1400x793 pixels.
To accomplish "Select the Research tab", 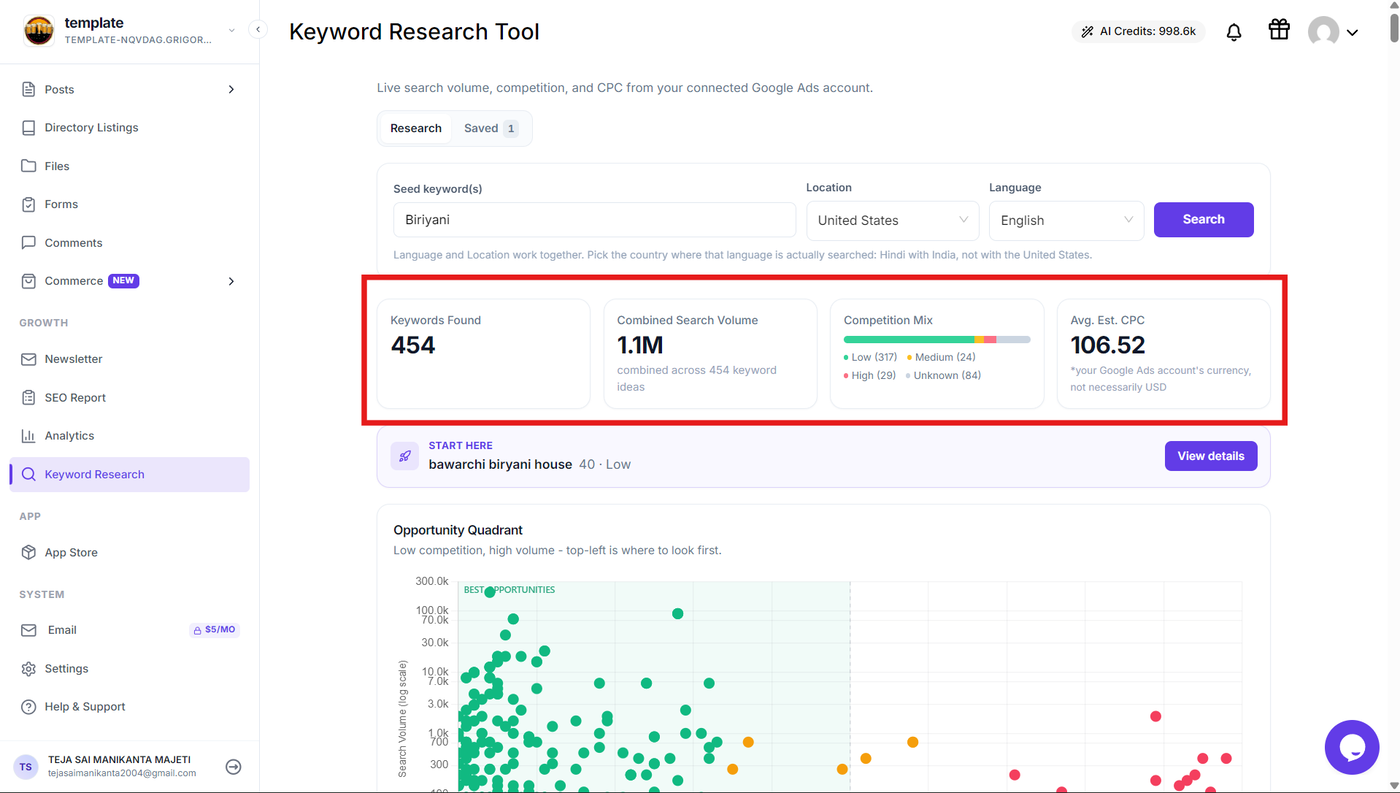I will point(416,128).
